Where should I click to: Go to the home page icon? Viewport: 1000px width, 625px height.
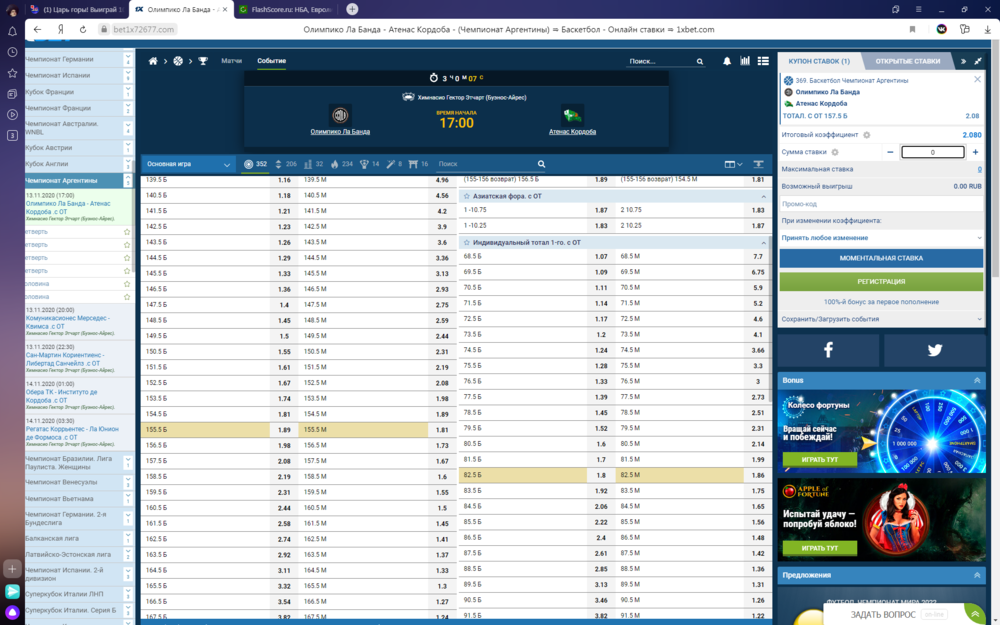(x=153, y=61)
